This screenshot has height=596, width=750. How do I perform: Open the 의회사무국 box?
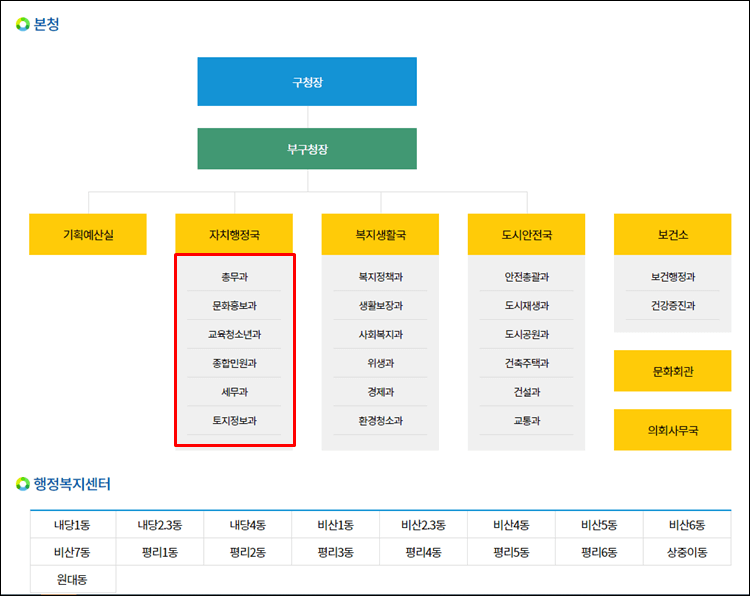click(673, 430)
